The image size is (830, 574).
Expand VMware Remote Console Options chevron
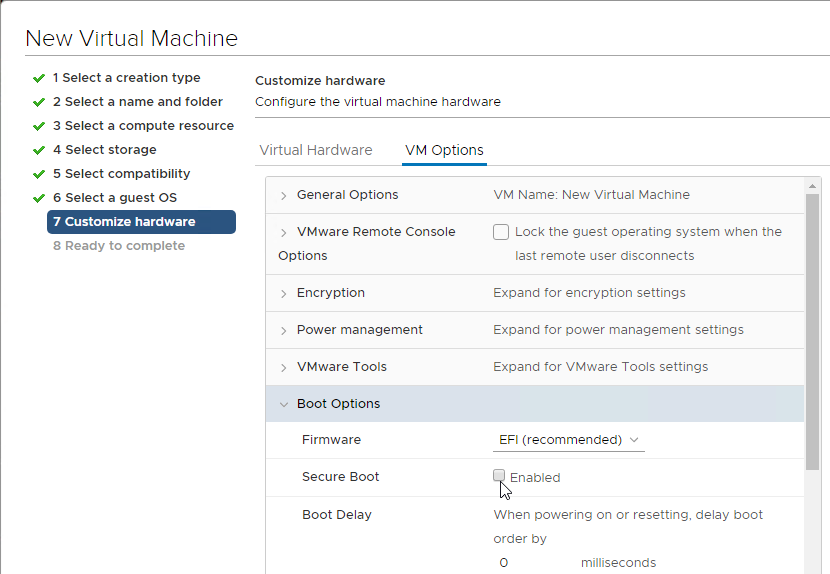[284, 232]
